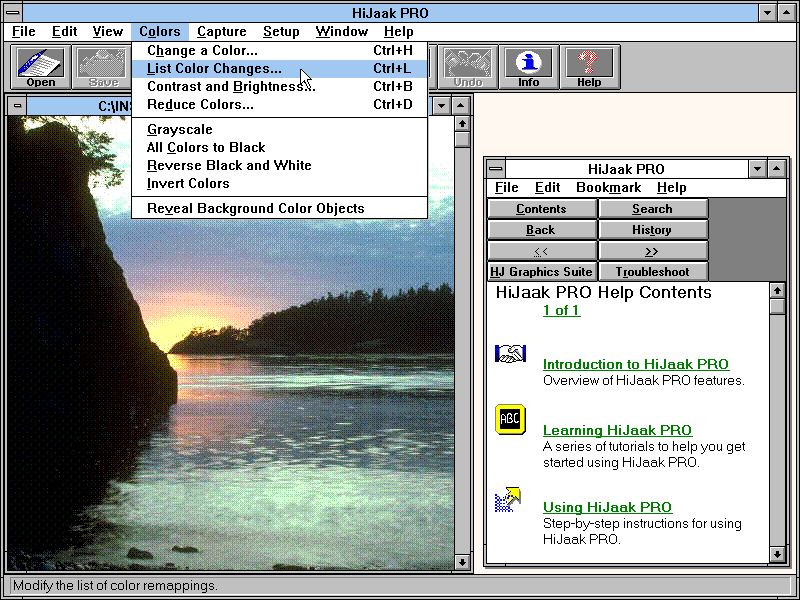The width and height of the screenshot is (800, 600).
Task: Click the handshake icon beside Introduction
Action: tap(510, 354)
